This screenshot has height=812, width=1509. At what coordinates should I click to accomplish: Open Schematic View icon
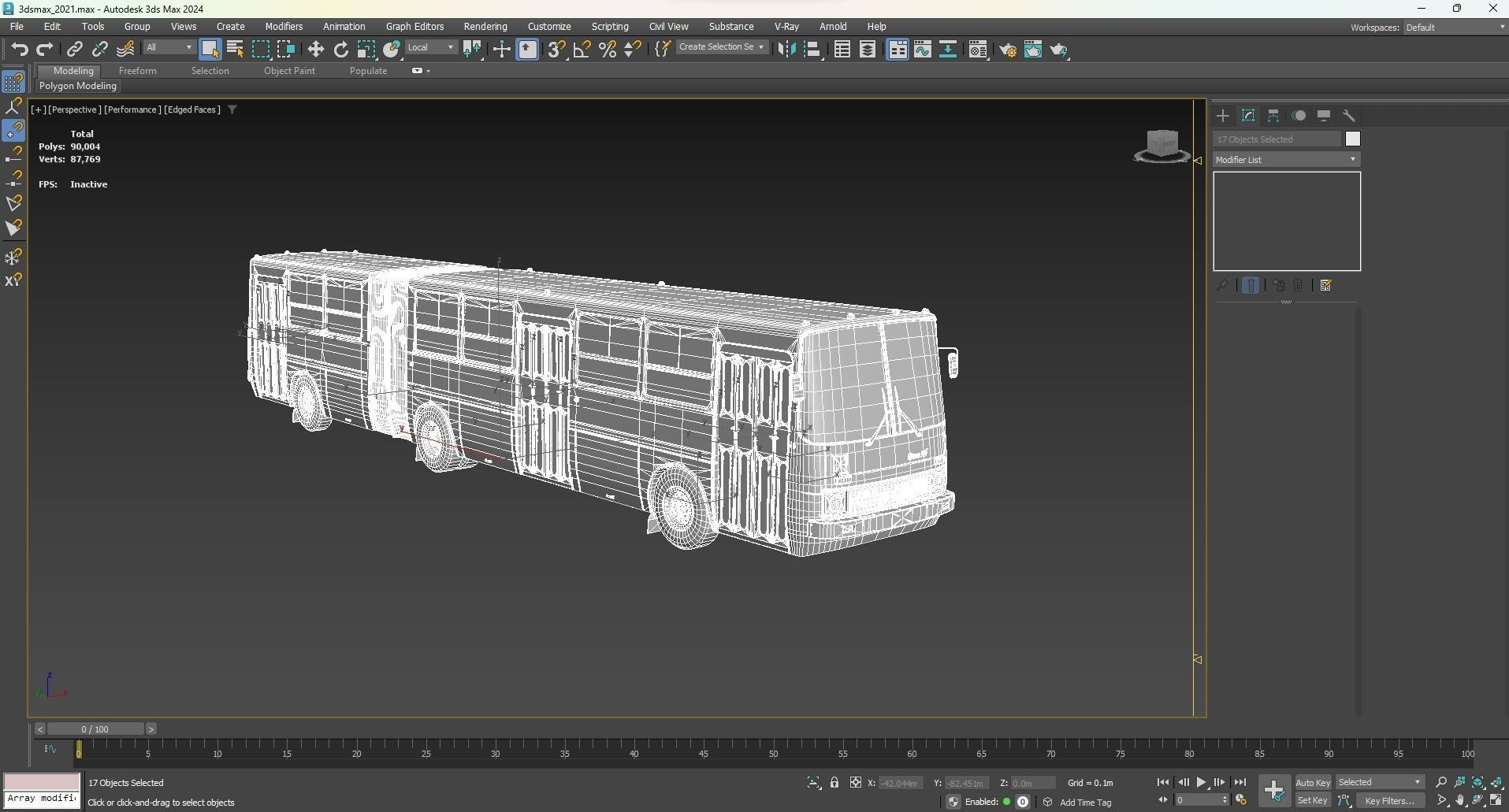click(x=948, y=49)
